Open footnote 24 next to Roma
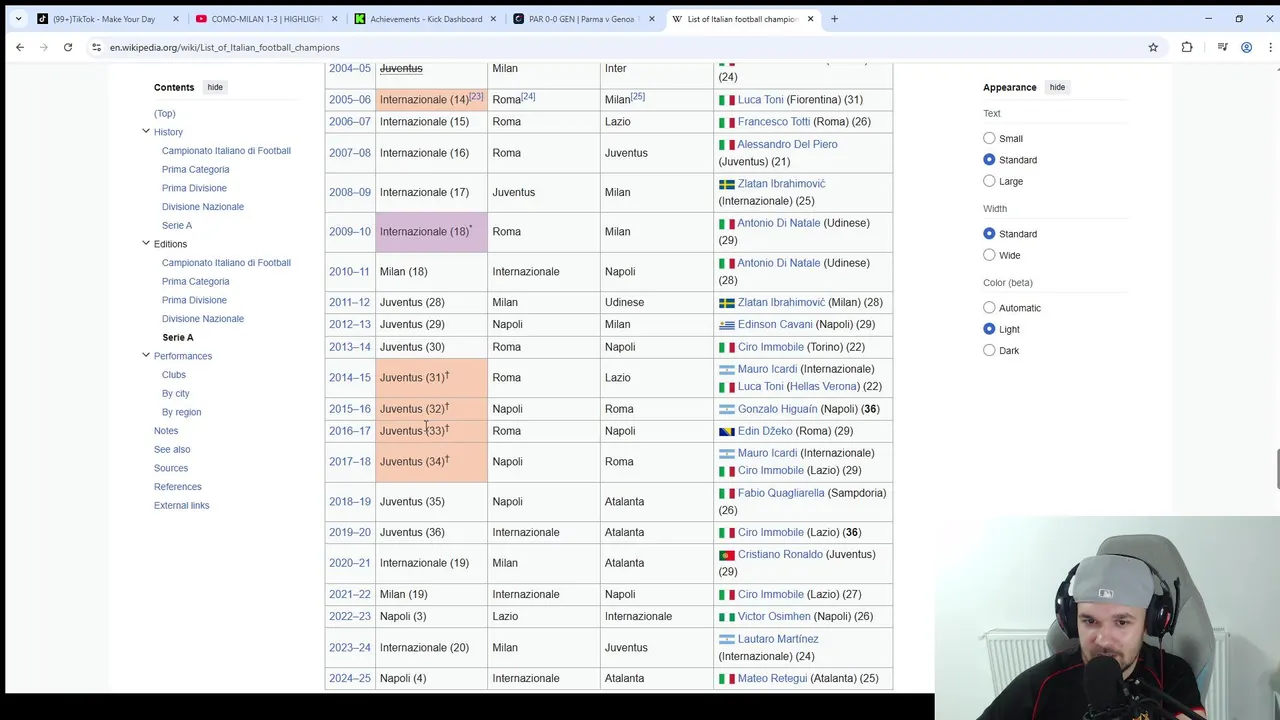The width and height of the screenshot is (1280, 720). click(x=527, y=96)
